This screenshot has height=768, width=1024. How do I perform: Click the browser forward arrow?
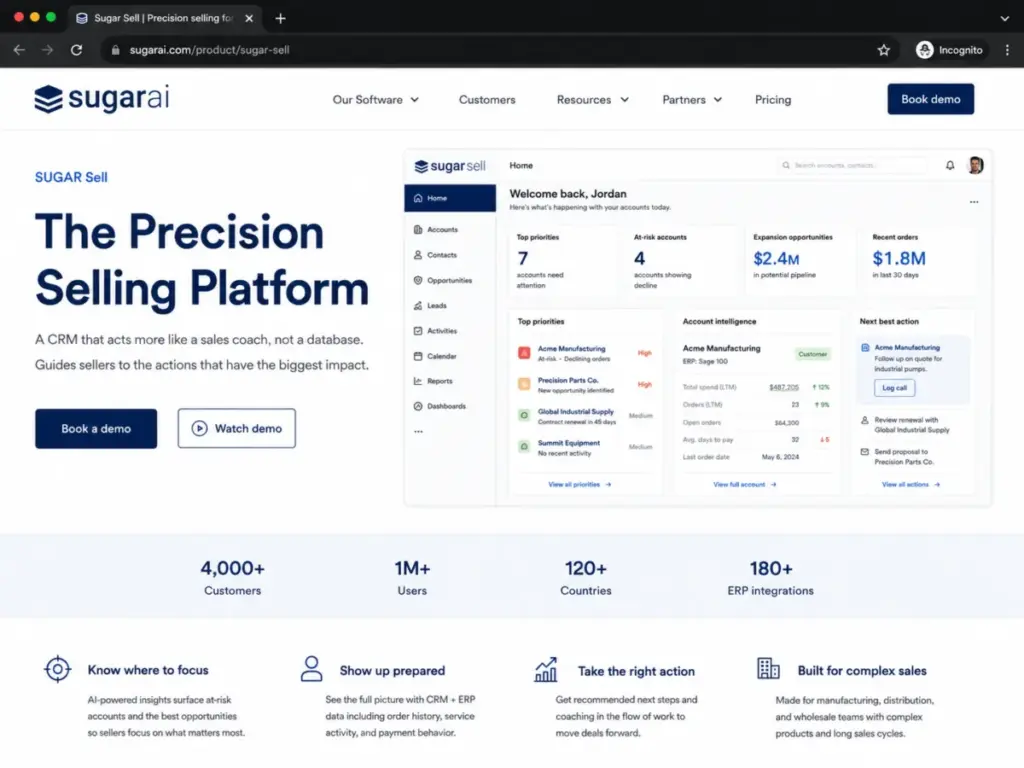[x=47, y=50]
